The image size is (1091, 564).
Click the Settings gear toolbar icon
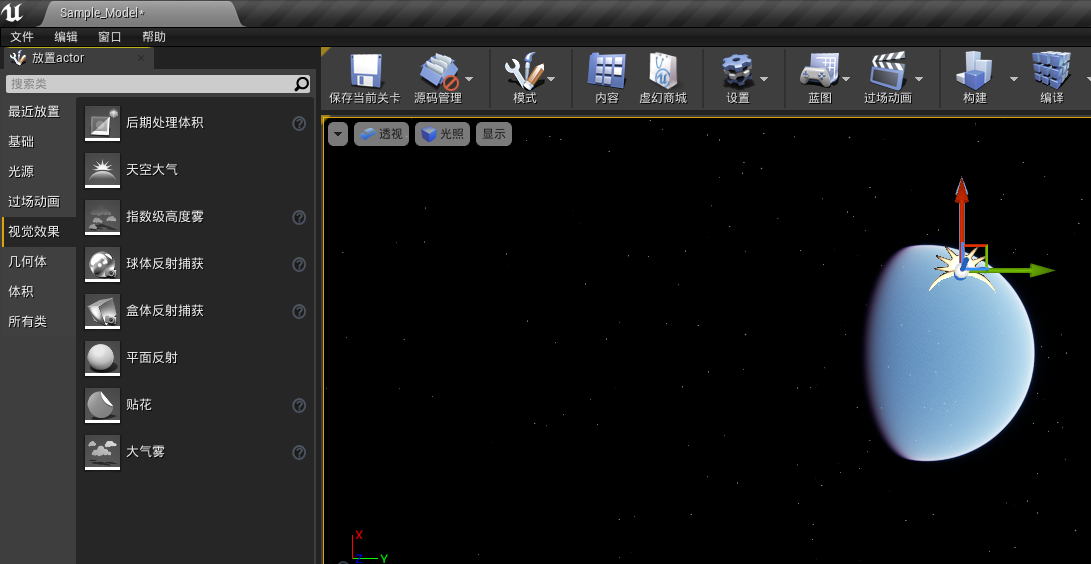pos(738,71)
